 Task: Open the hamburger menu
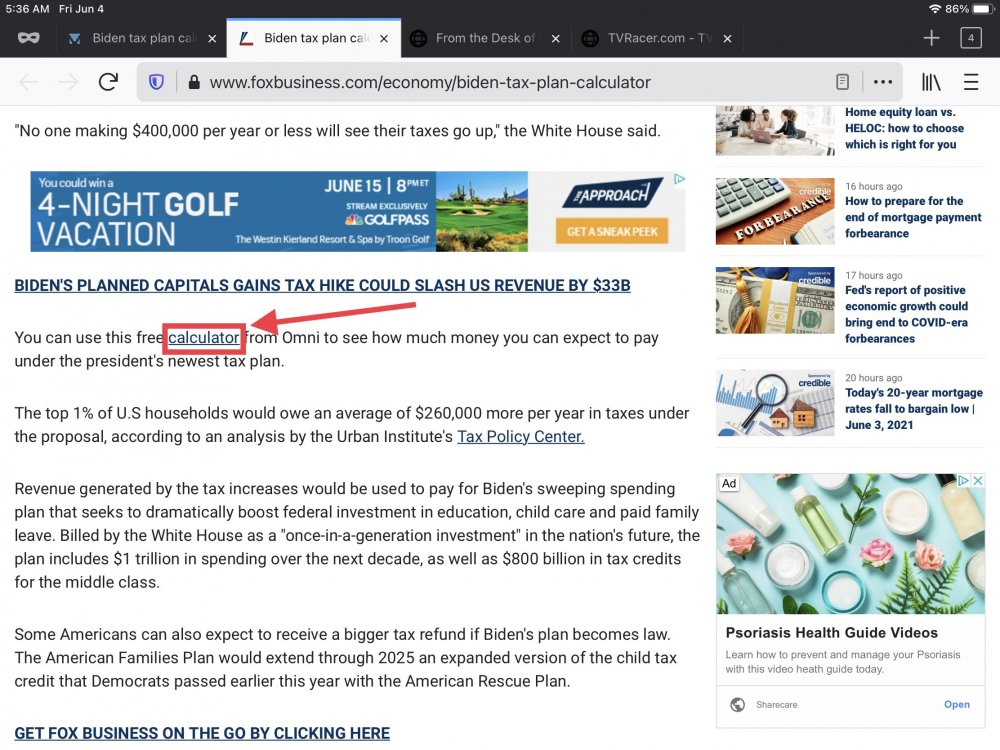(x=971, y=82)
